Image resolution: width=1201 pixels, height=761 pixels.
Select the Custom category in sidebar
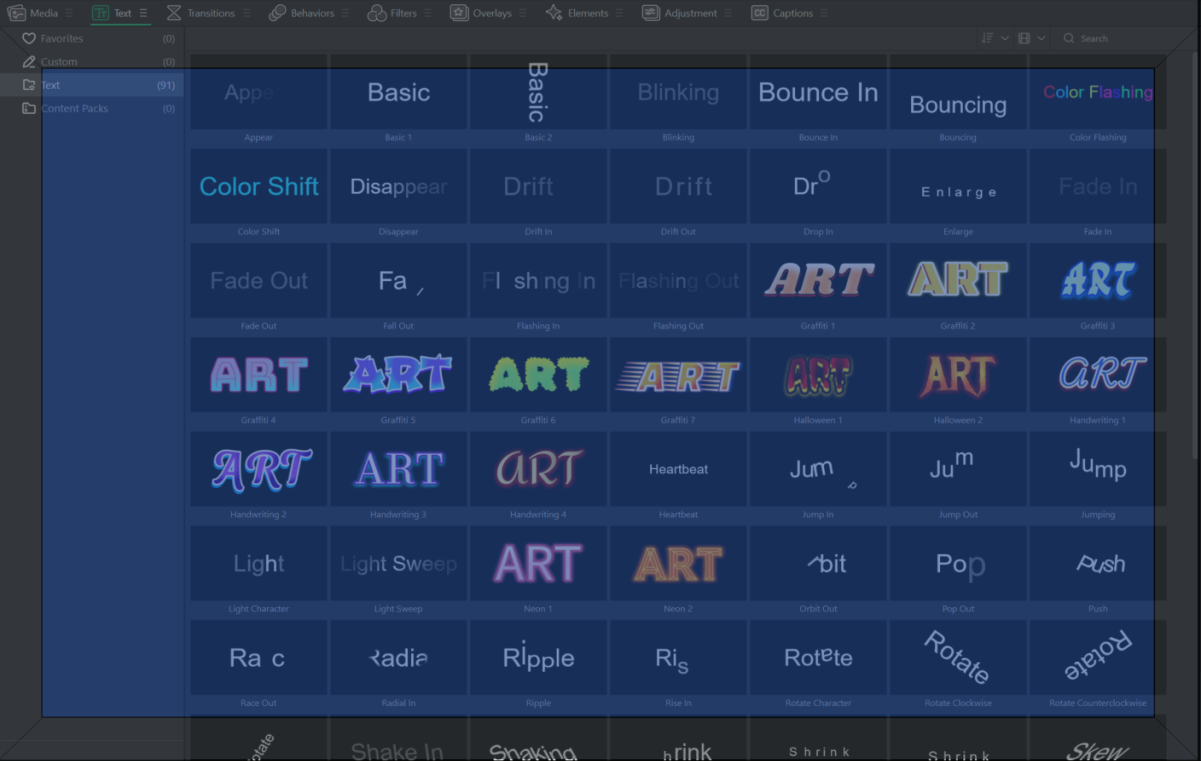pos(58,62)
